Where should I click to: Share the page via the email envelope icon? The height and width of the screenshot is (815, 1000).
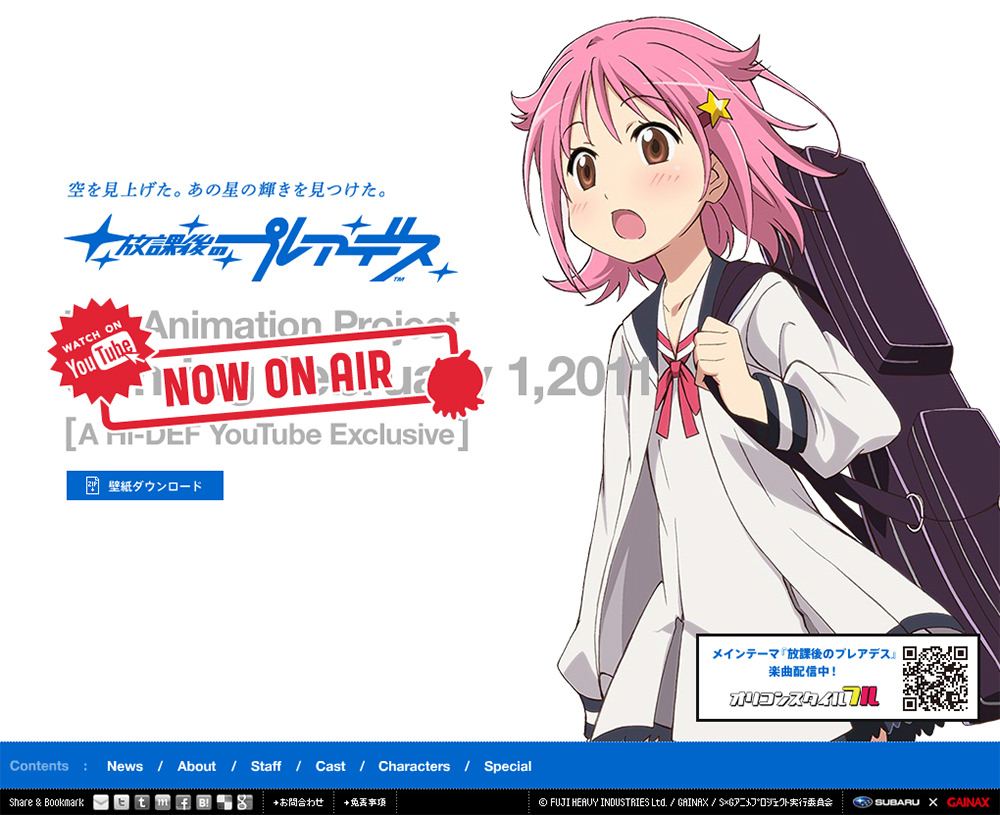(x=101, y=802)
